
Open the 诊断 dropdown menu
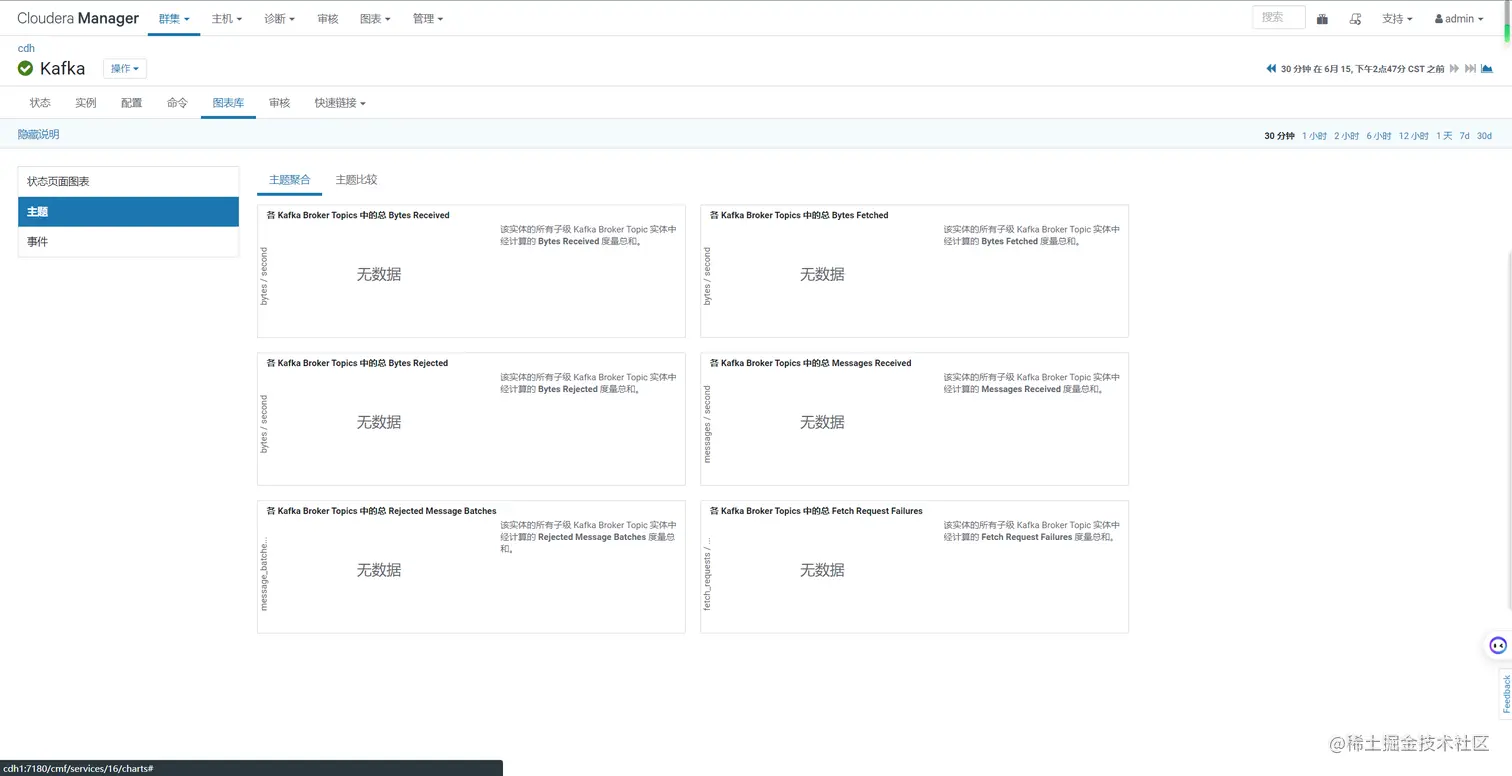pos(279,19)
